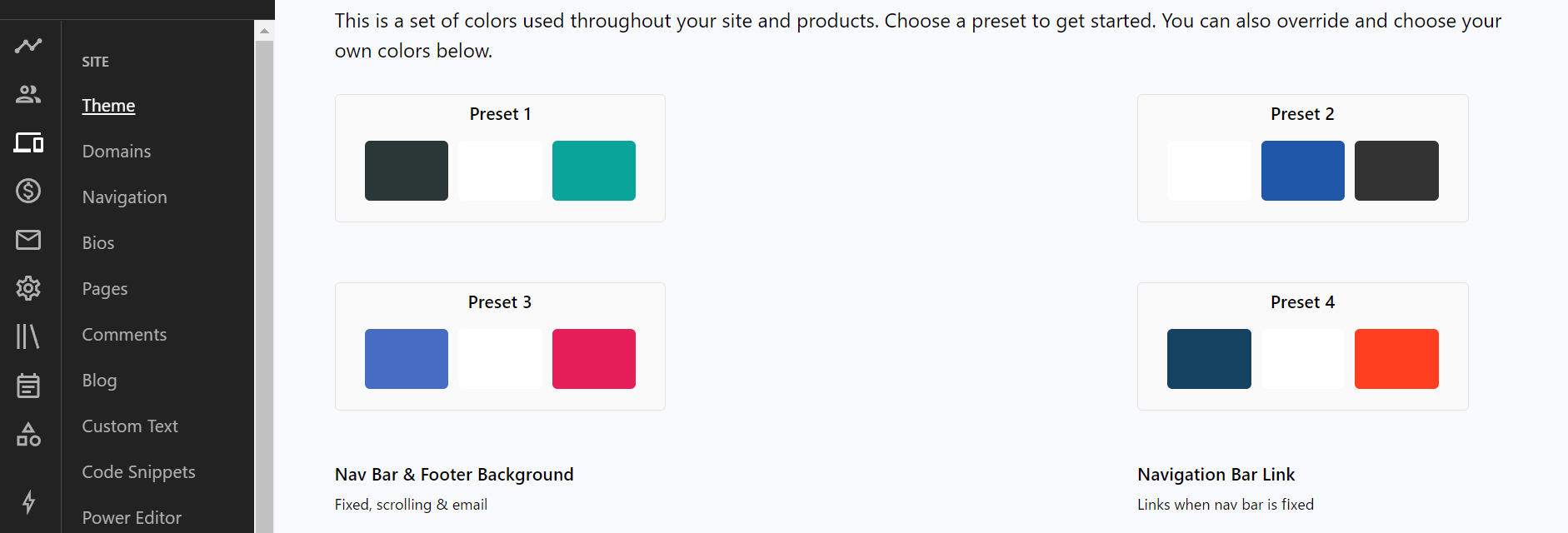Open the people/users sidebar icon
The image size is (1568, 533).
[28, 94]
